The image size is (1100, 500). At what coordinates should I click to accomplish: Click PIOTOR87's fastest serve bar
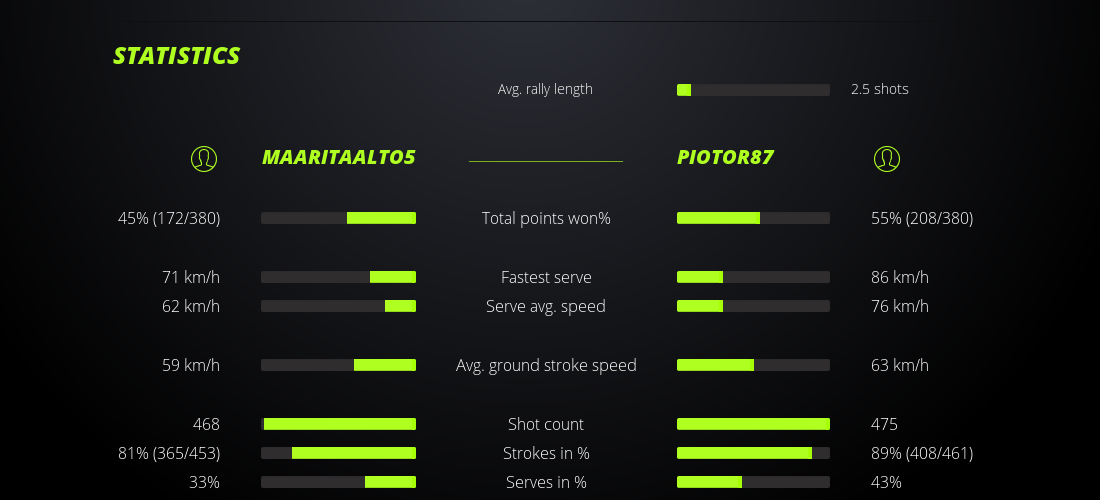coord(753,277)
